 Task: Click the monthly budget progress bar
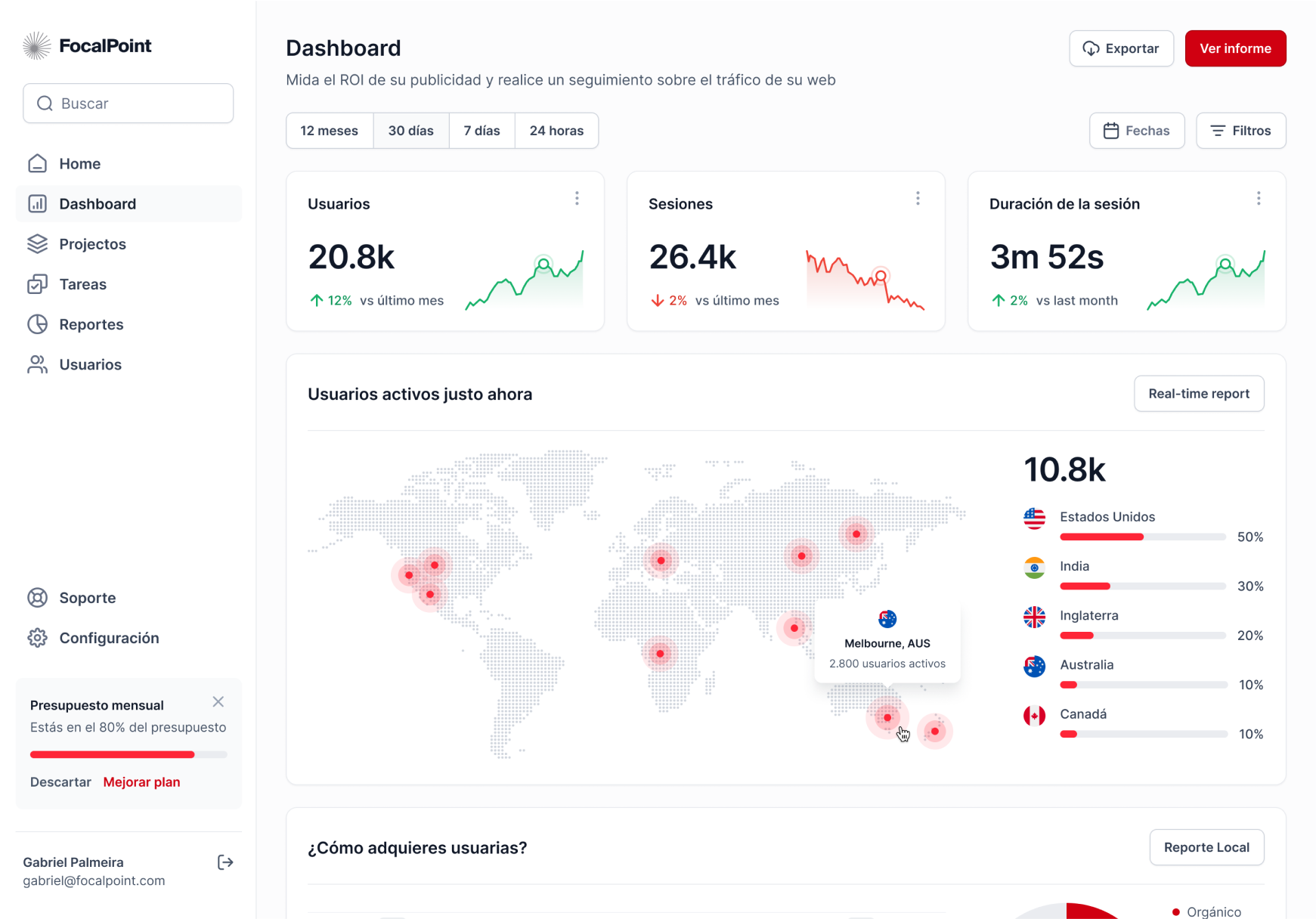click(x=129, y=754)
